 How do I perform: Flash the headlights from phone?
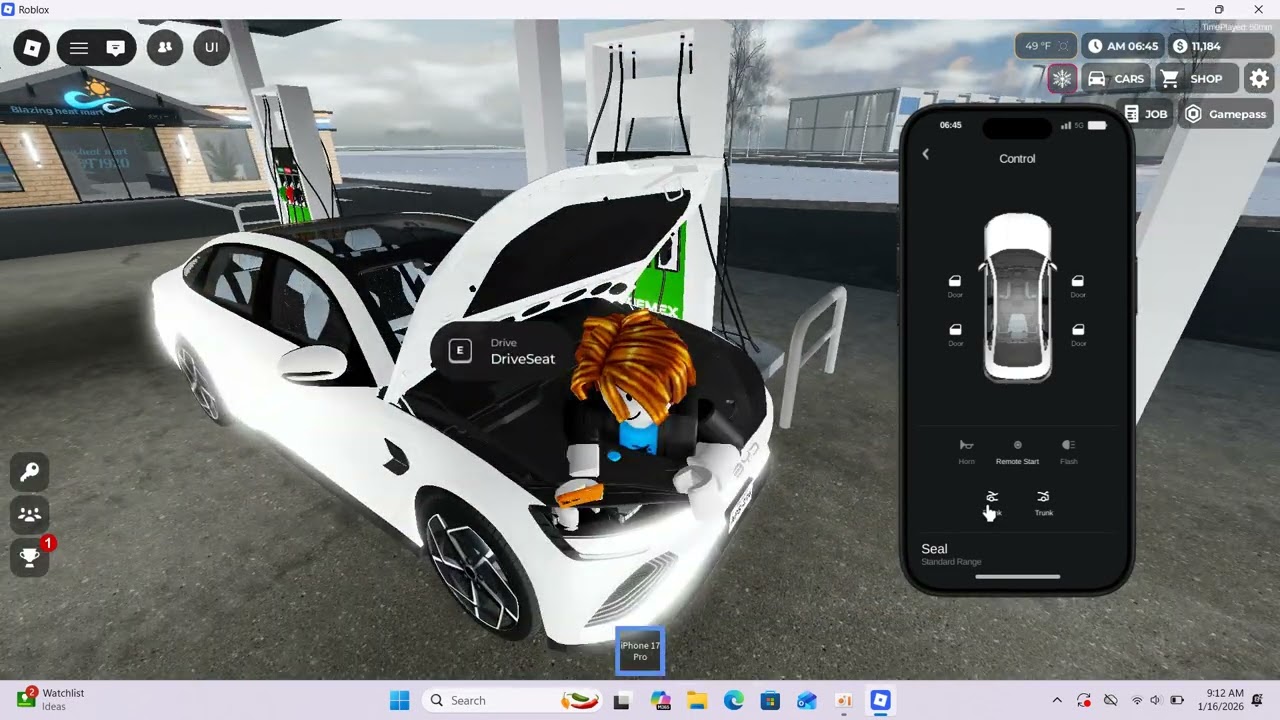(1069, 452)
